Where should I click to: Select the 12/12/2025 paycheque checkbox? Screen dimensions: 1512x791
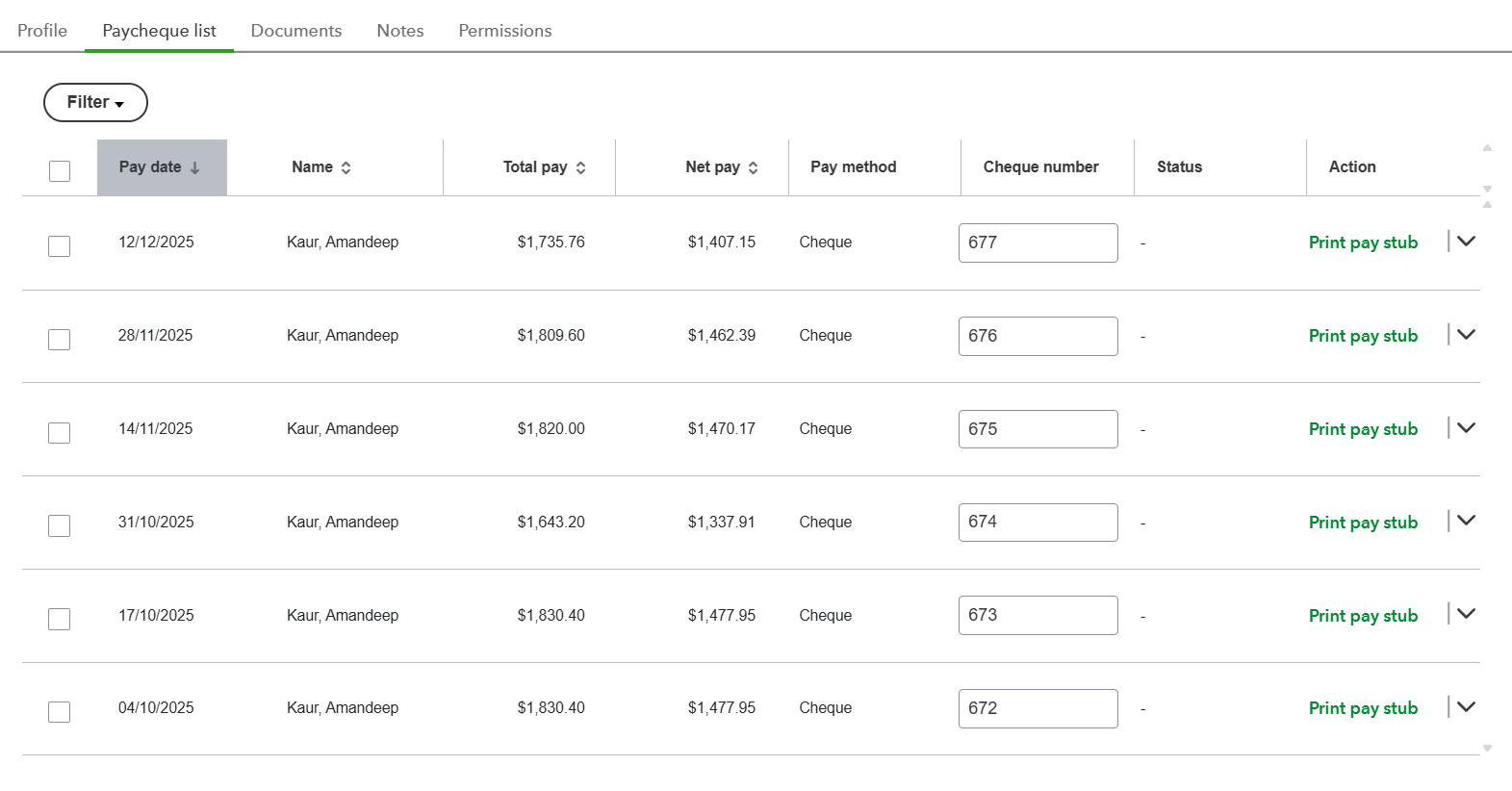point(60,246)
